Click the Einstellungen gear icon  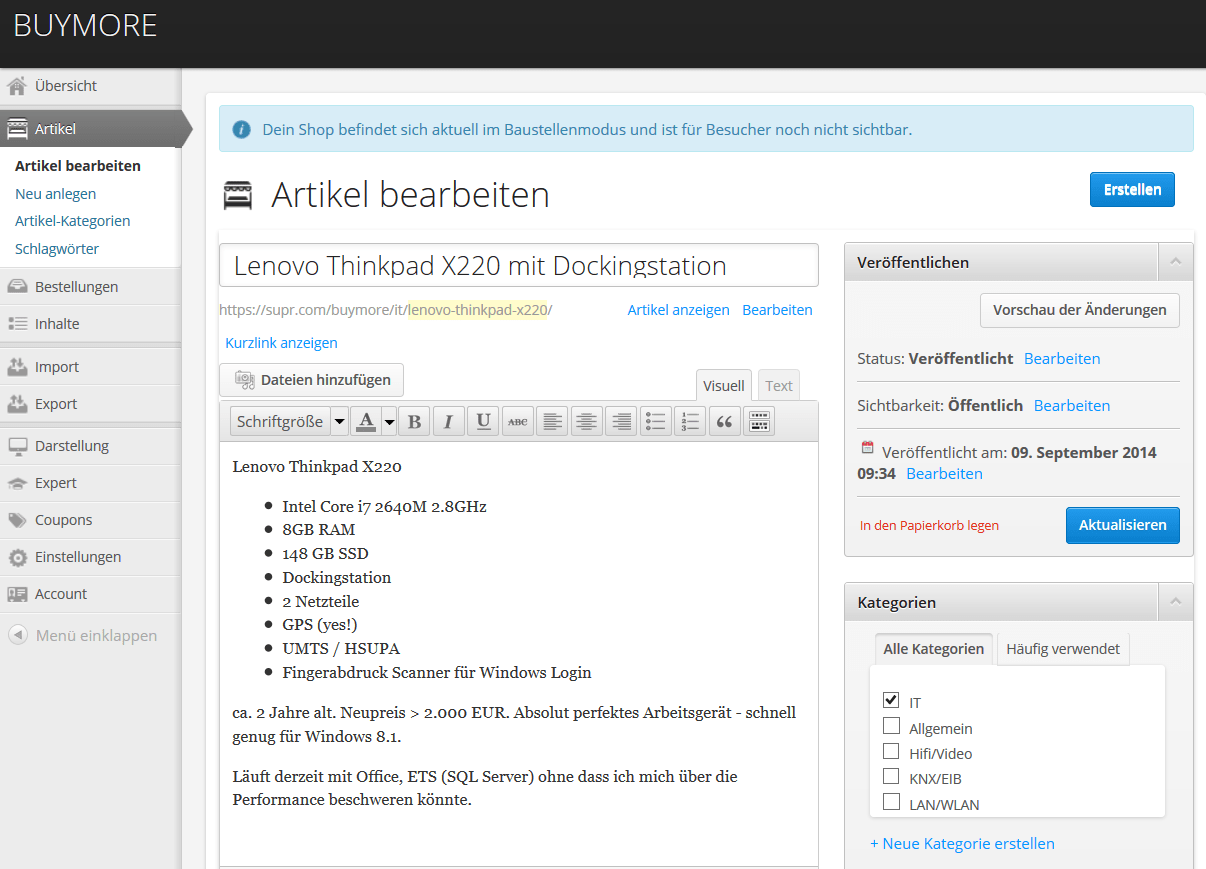17,557
